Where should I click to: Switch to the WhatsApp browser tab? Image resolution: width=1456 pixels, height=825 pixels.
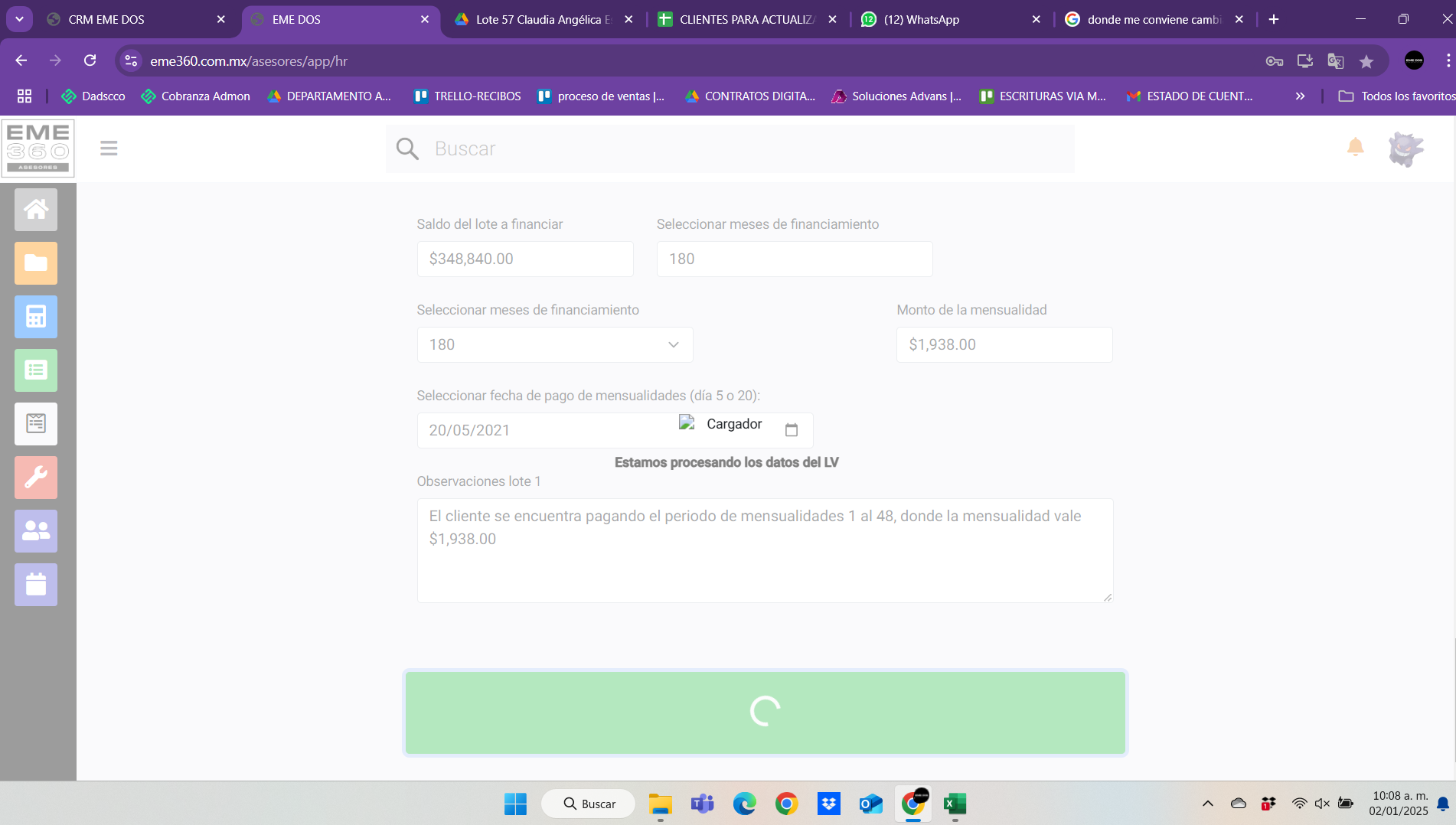coord(922,20)
